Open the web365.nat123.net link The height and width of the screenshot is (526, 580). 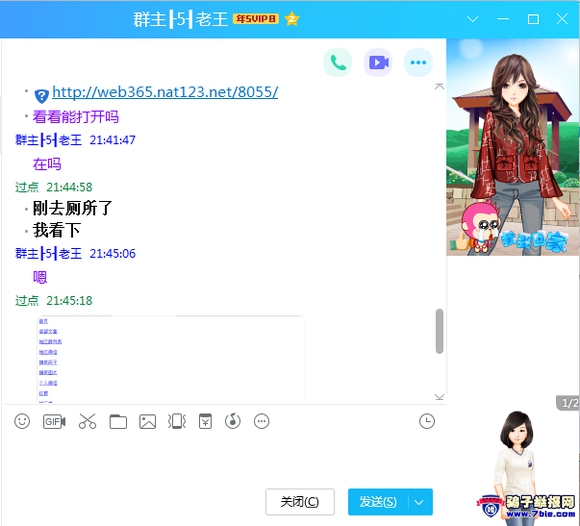point(165,92)
